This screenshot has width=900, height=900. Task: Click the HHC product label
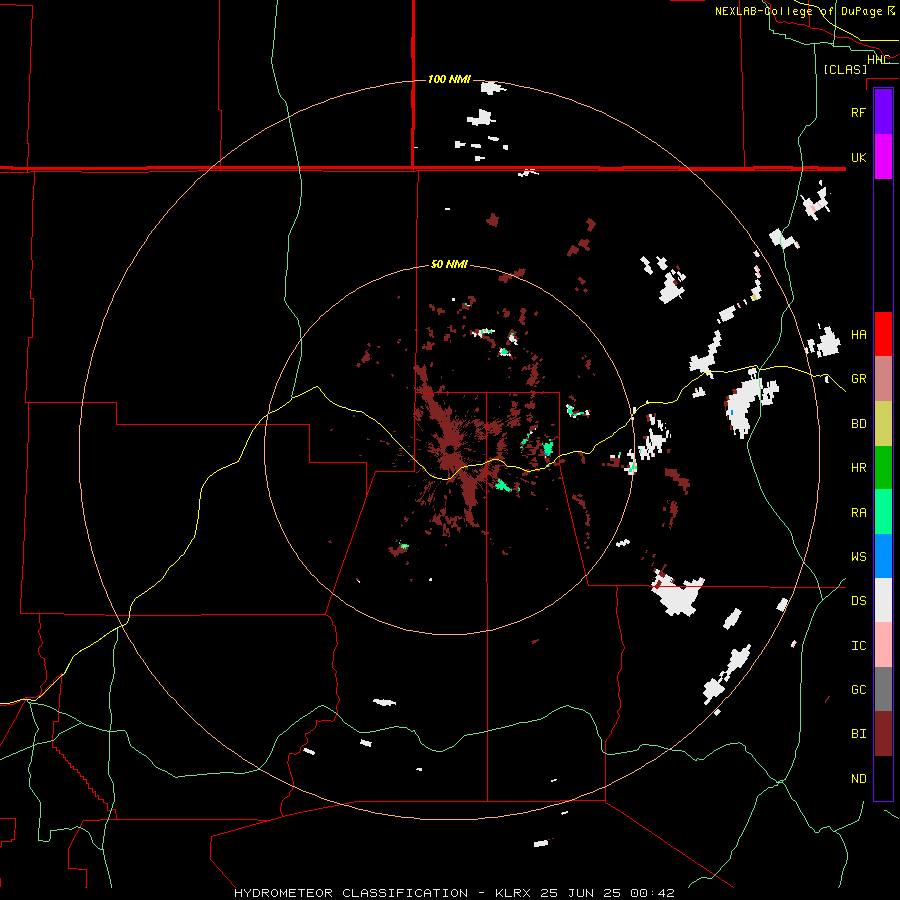click(x=878, y=60)
